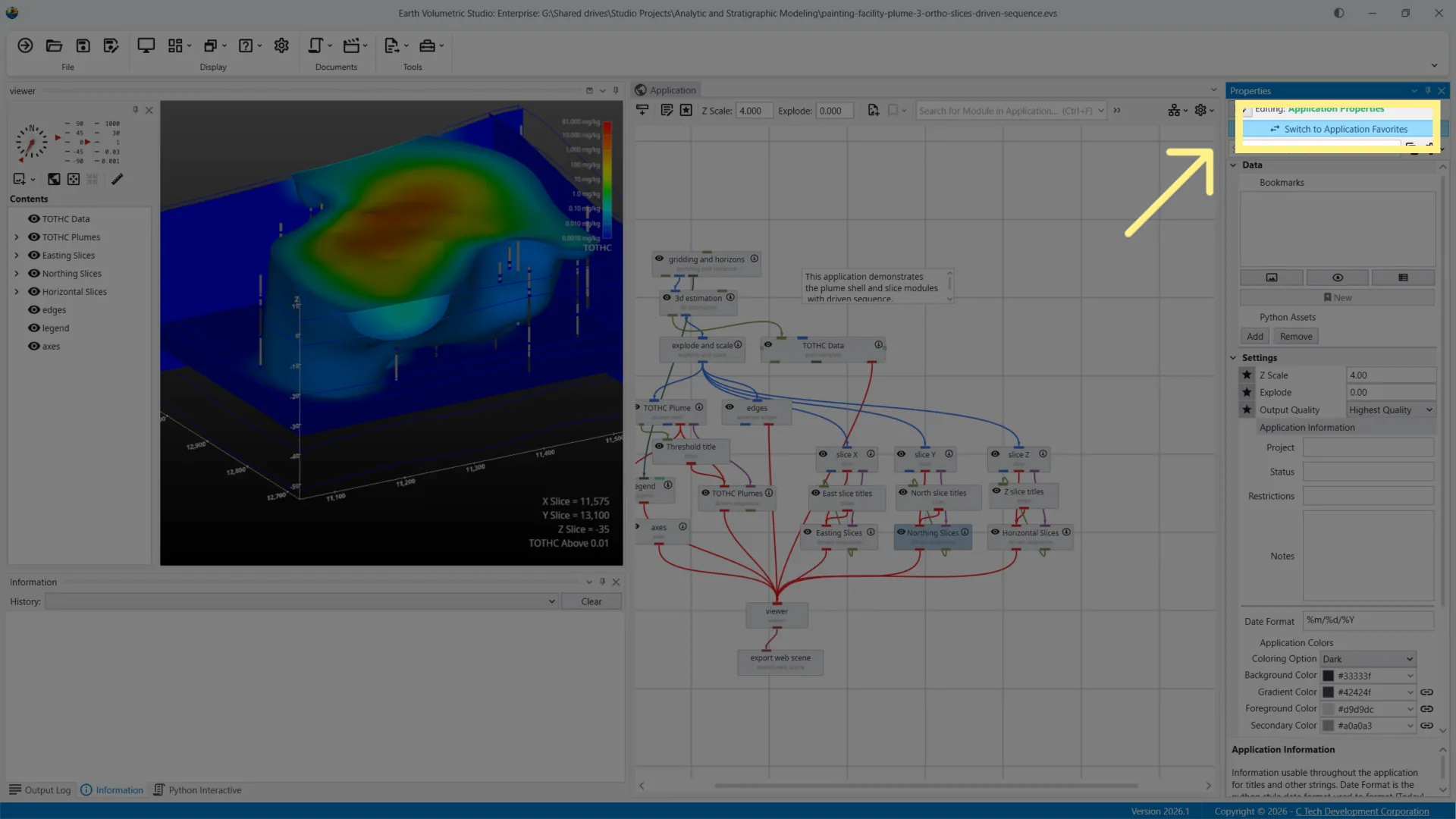The width and height of the screenshot is (1456, 819).
Task: Click the New application circular arrow icon
Action: pos(25,45)
